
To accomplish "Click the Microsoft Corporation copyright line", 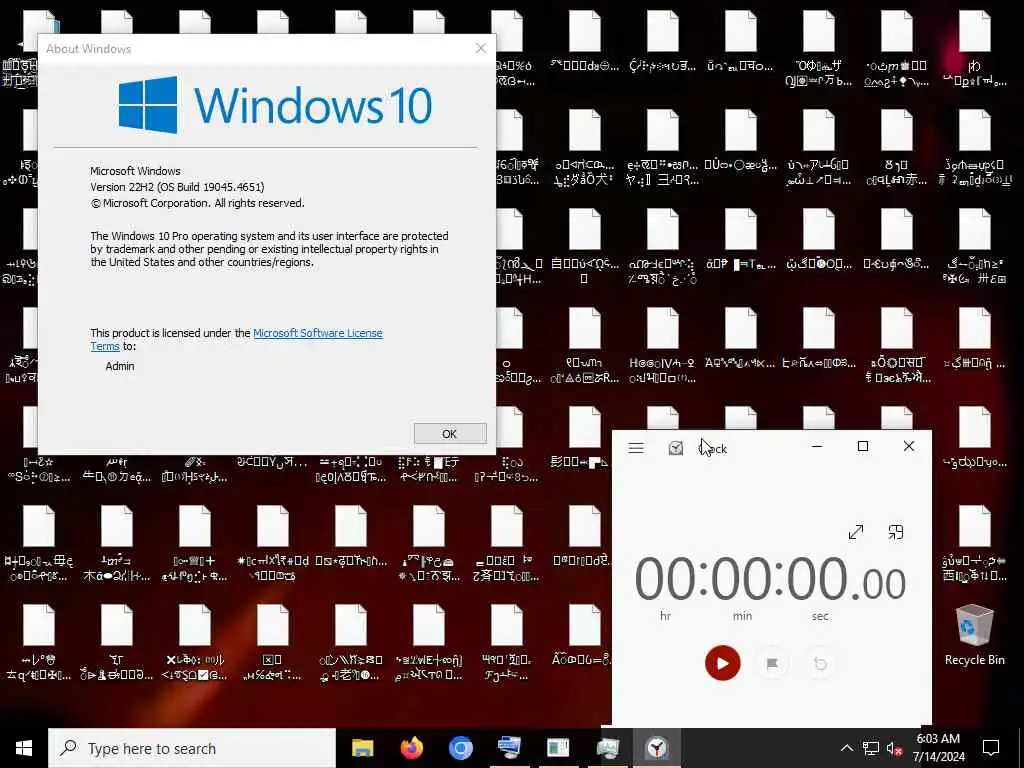I will (198, 203).
